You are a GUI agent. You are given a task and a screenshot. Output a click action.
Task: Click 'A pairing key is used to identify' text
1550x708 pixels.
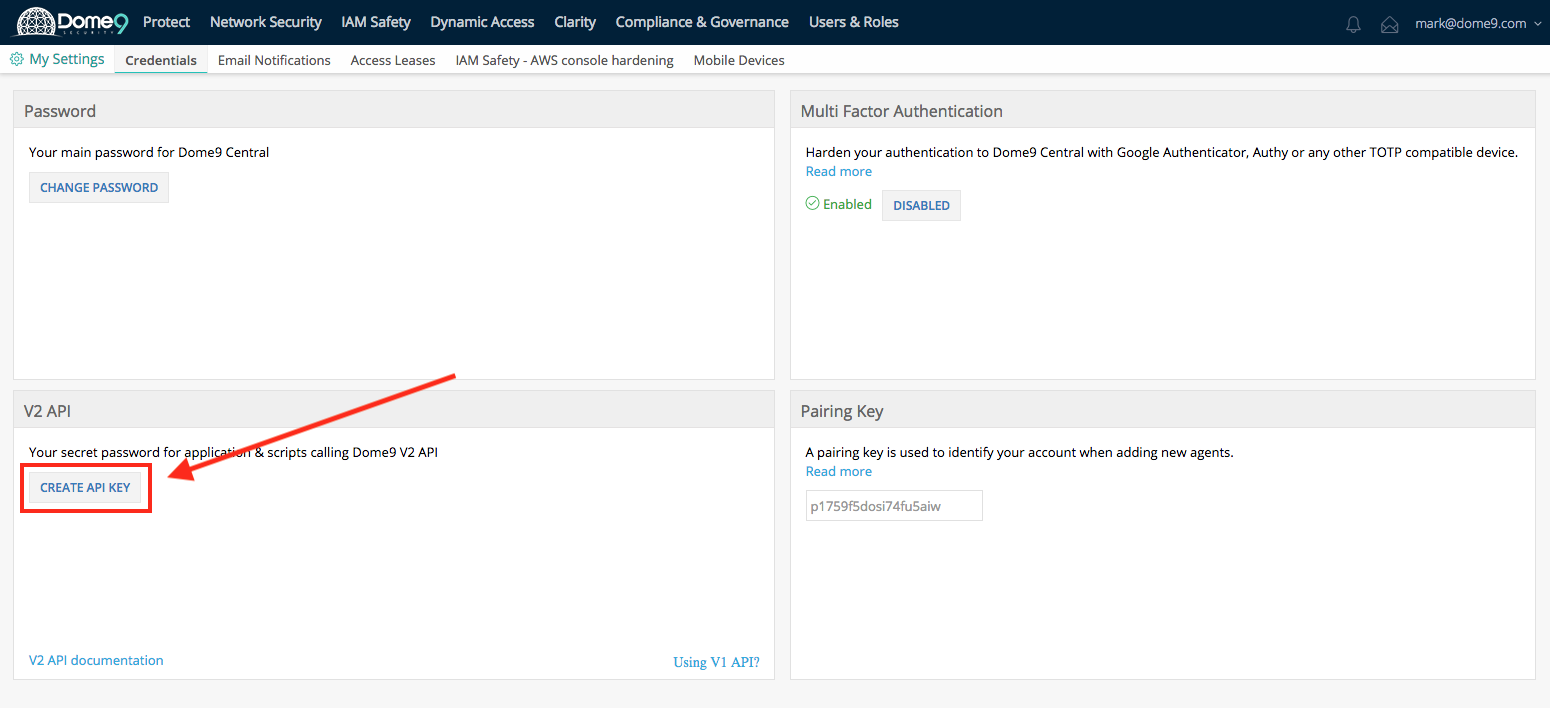[x=1020, y=452]
